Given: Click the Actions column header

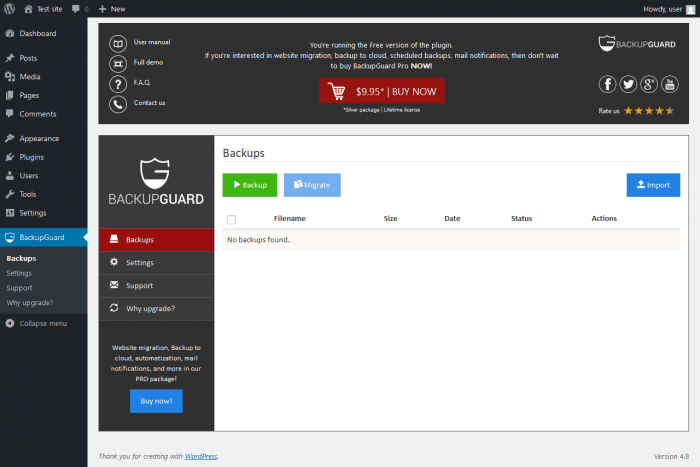Looking at the screenshot, I should pyautogui.click(x=604, y=218).
